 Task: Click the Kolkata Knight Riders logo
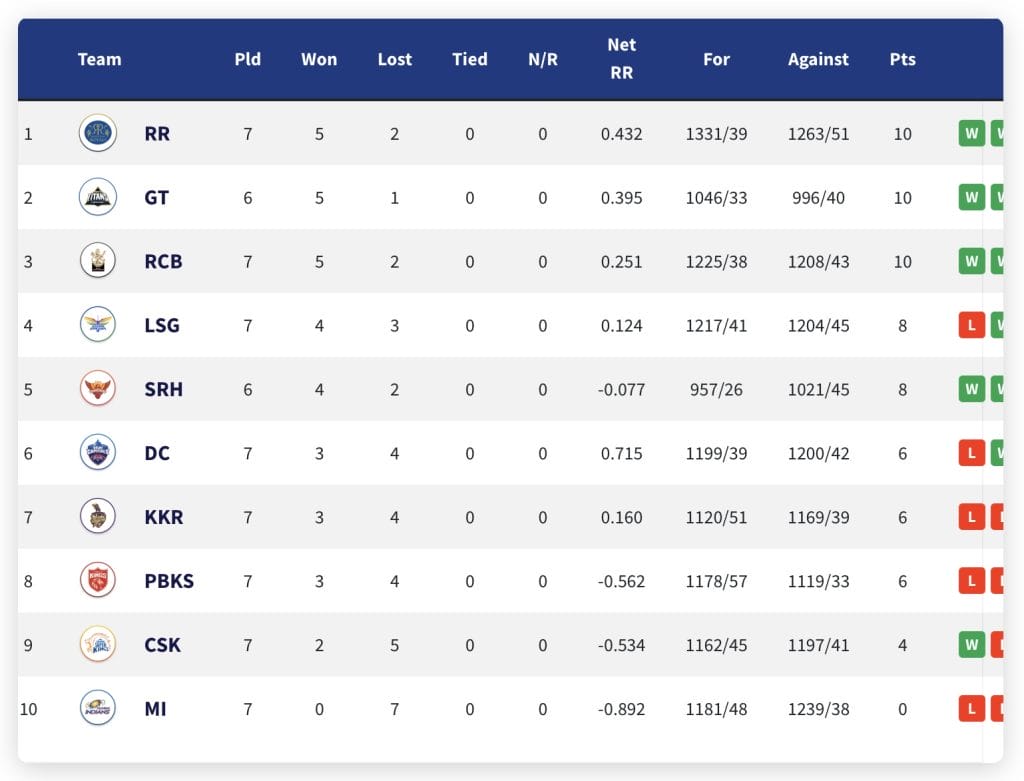pyautogui.click(x=98, y=517)
